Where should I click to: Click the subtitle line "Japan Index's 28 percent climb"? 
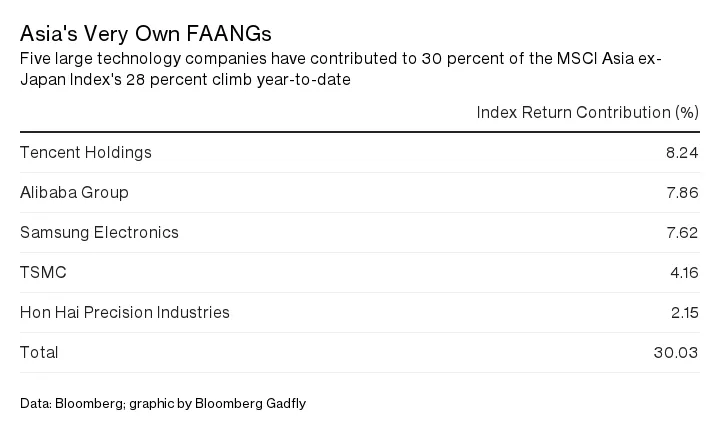[x=185, y=79]
